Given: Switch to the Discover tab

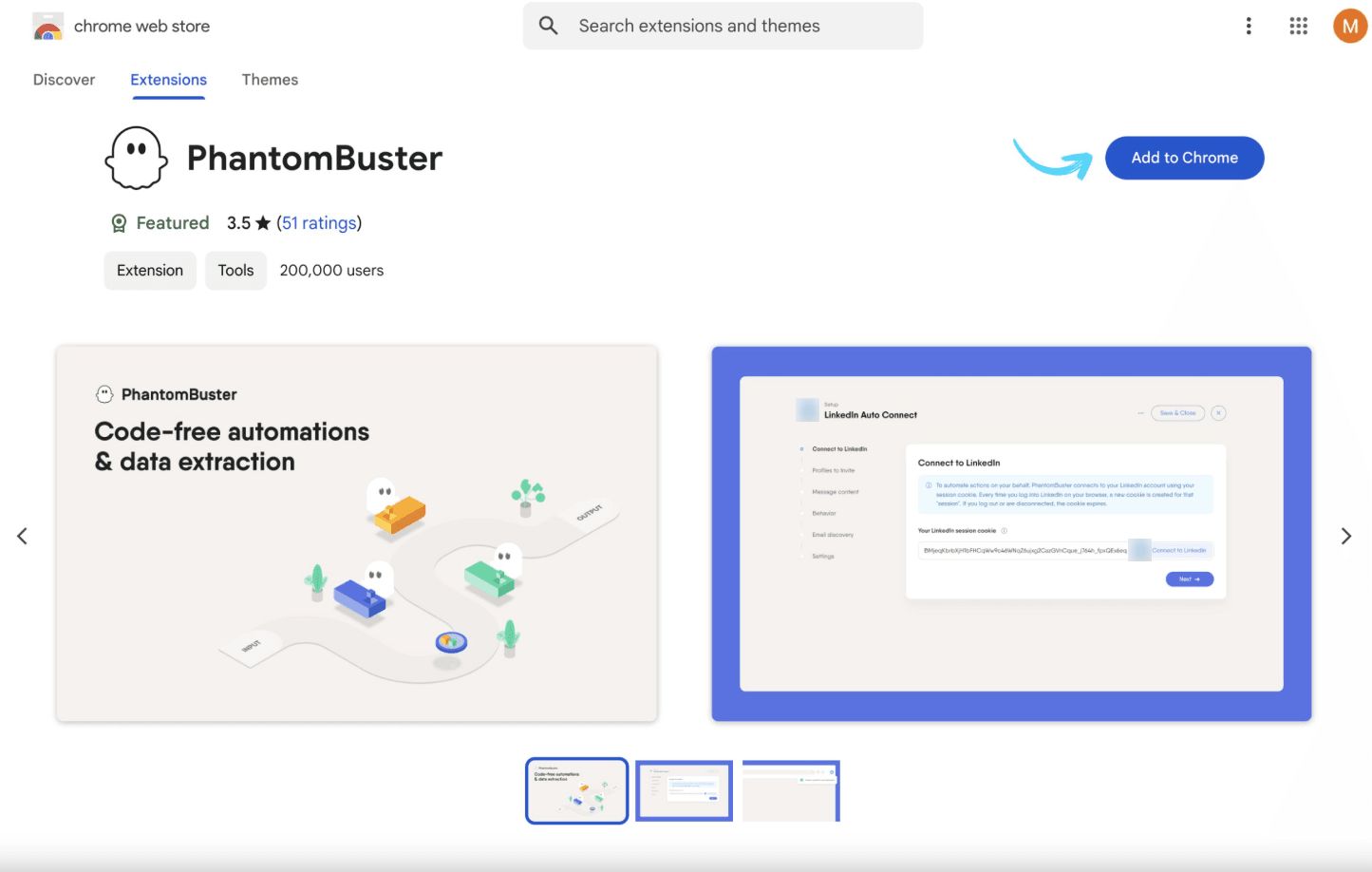Looking at the screenshot, I should click(64, 80).
